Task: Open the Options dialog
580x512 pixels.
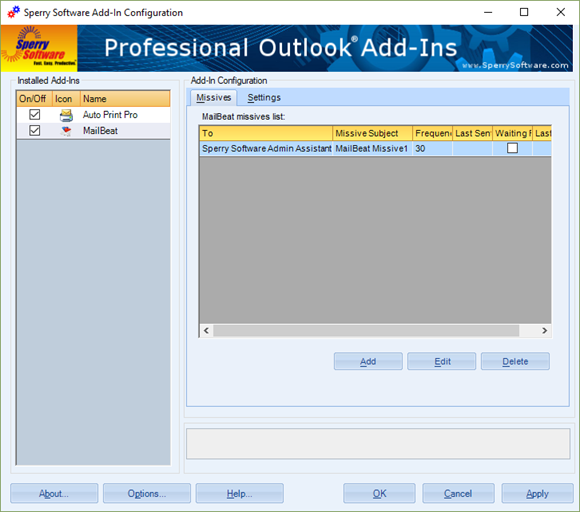Action: point(147,494)
